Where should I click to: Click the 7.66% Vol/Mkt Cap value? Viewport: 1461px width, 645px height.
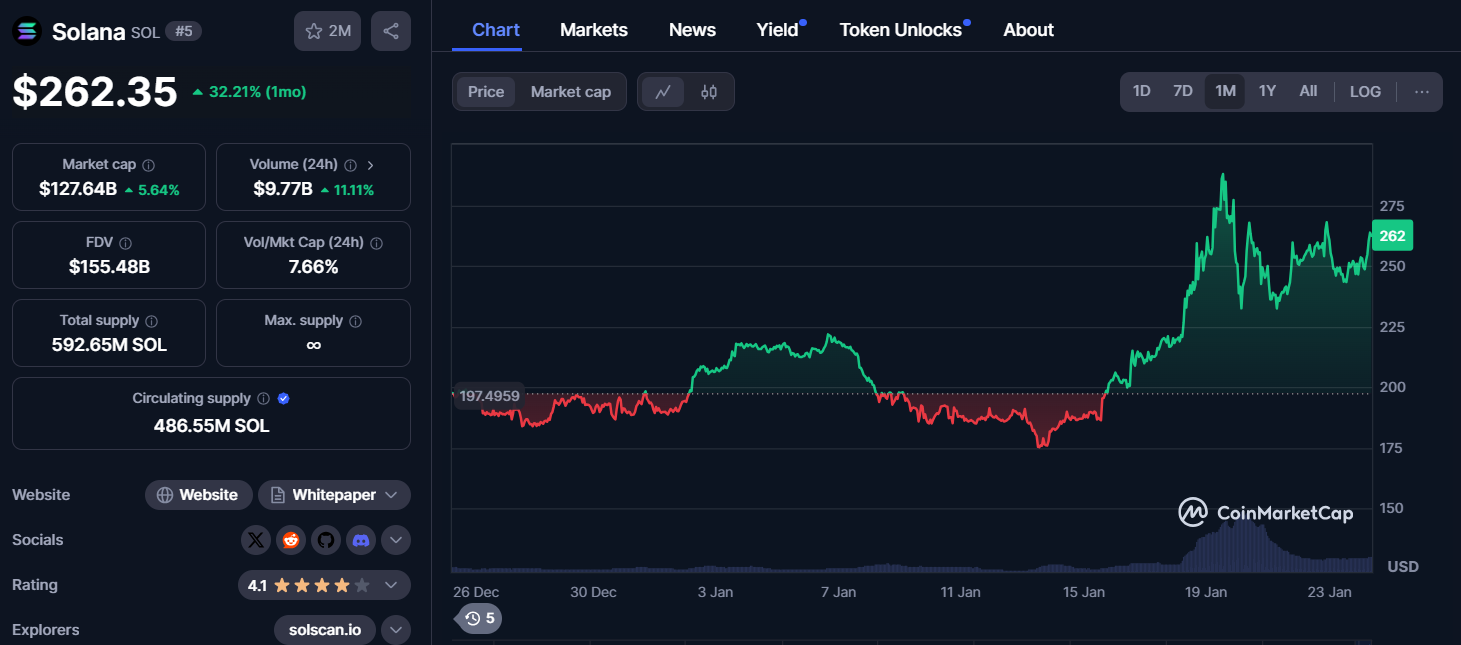click(313, 267)
